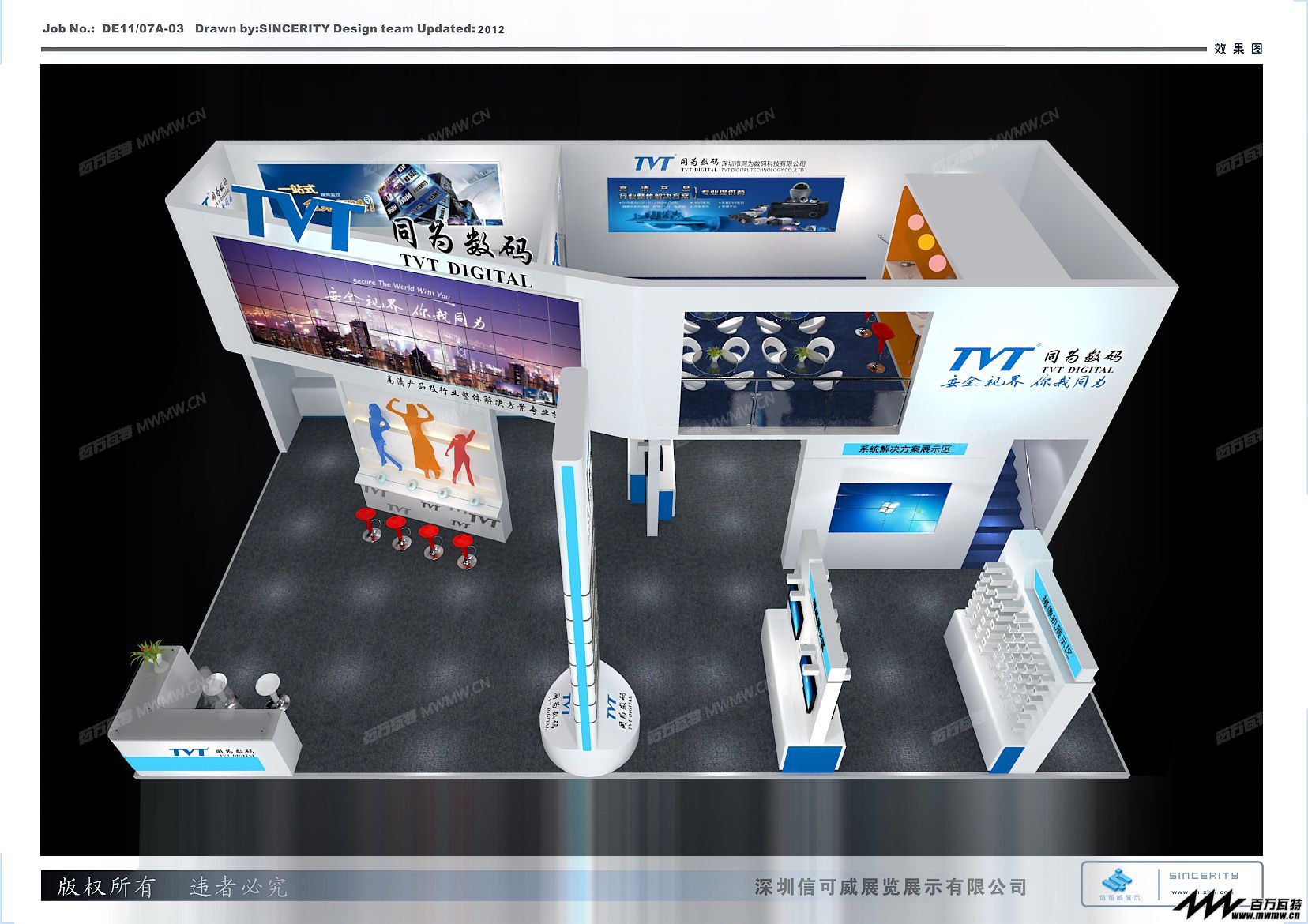Click 'TVT DIGITAL' lettering below the calligraphy
The height and width of the screenshot is (924, 1308).
point(465,270)
